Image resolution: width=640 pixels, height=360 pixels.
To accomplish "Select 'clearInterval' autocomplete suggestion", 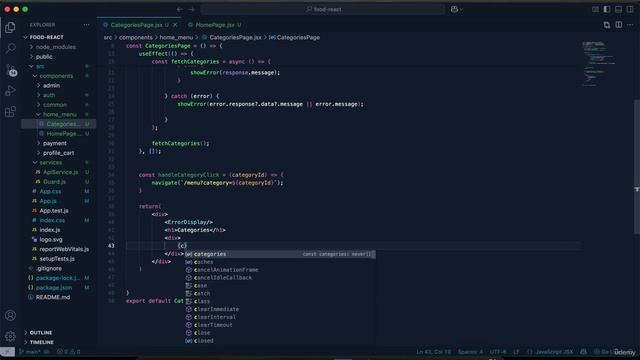I will click(x=280, y=317).
